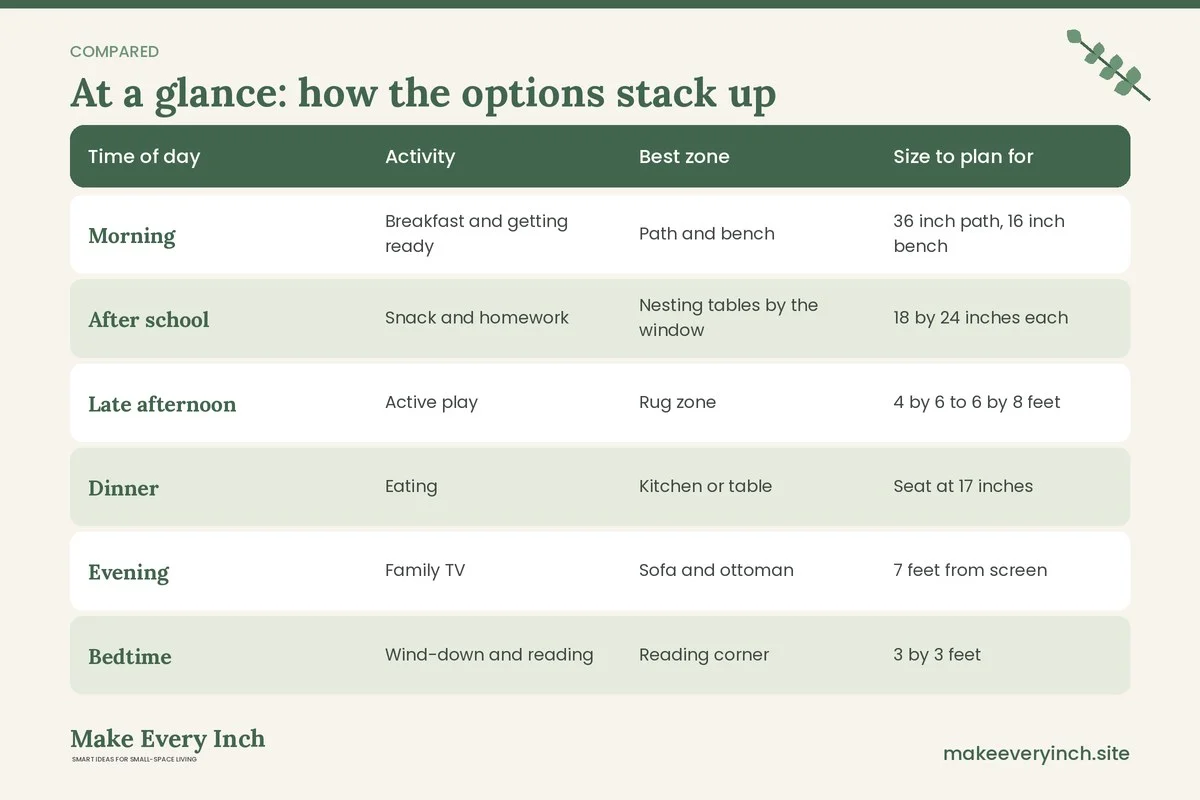Viewport: 1200px width, 800px height.
Task: Click the Bedtime row label
Action: point(130,656)
